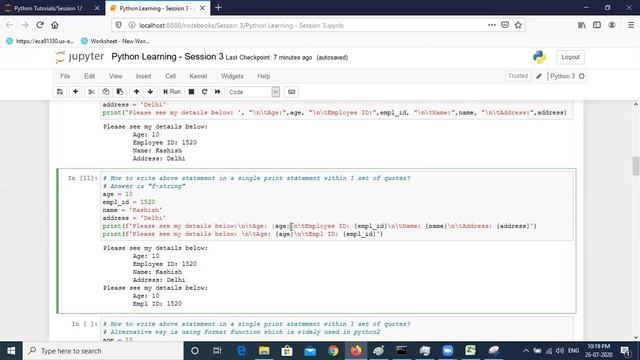Toggle Firefox sidebar icon

tap(597, 25)
